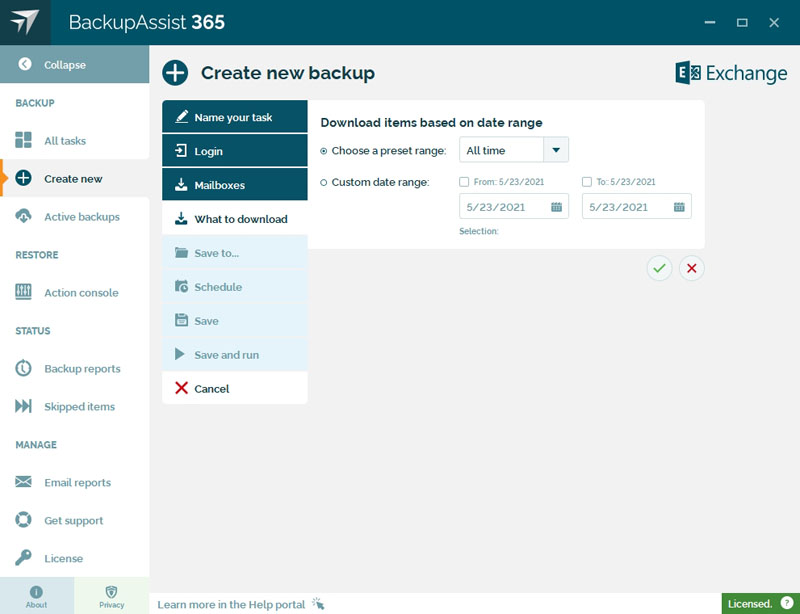800x614 pixels.
Task: Select Choose a preset range radio button
Action: pos(323,151)
